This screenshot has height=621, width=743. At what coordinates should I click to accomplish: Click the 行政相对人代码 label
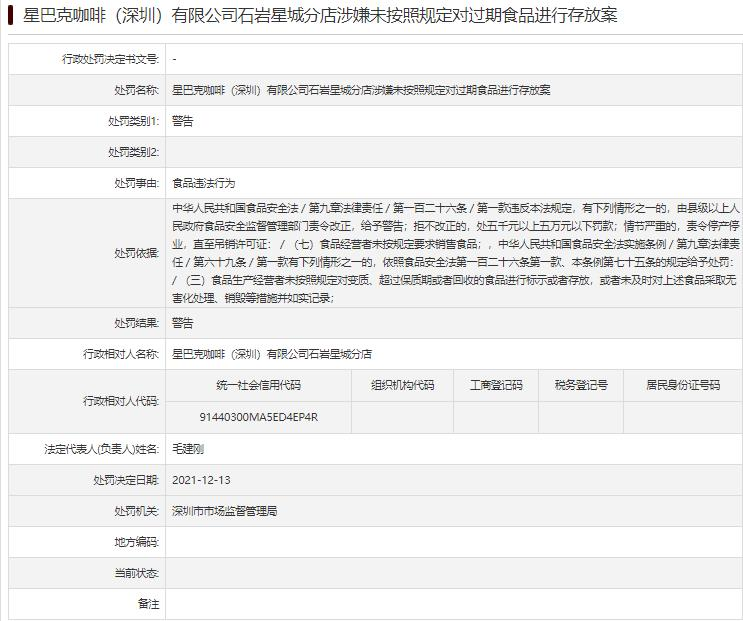pos(121,401)
